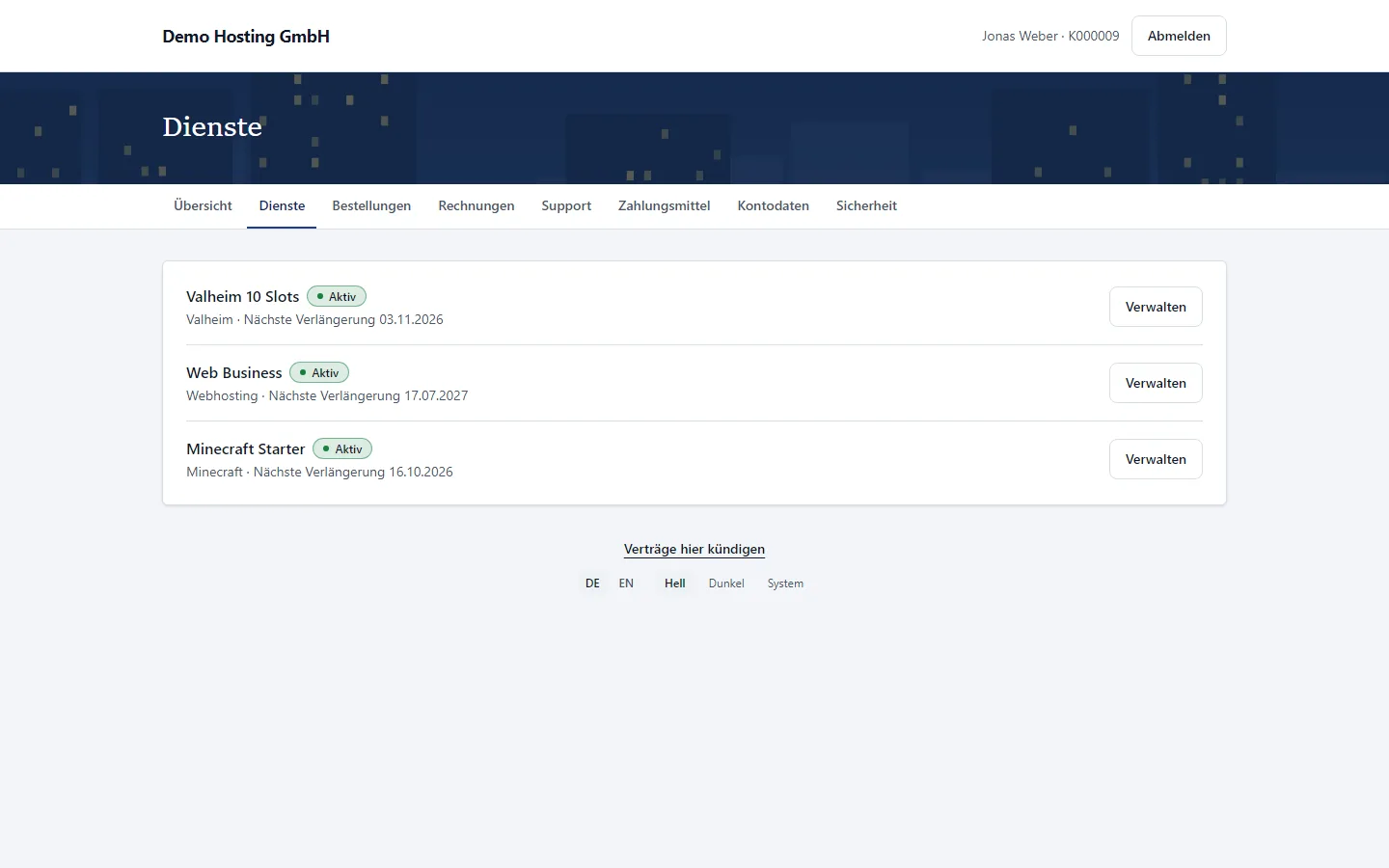Select the Hell theme
The width and height of the screenshot is (1389, 868).
click(675, 583)
